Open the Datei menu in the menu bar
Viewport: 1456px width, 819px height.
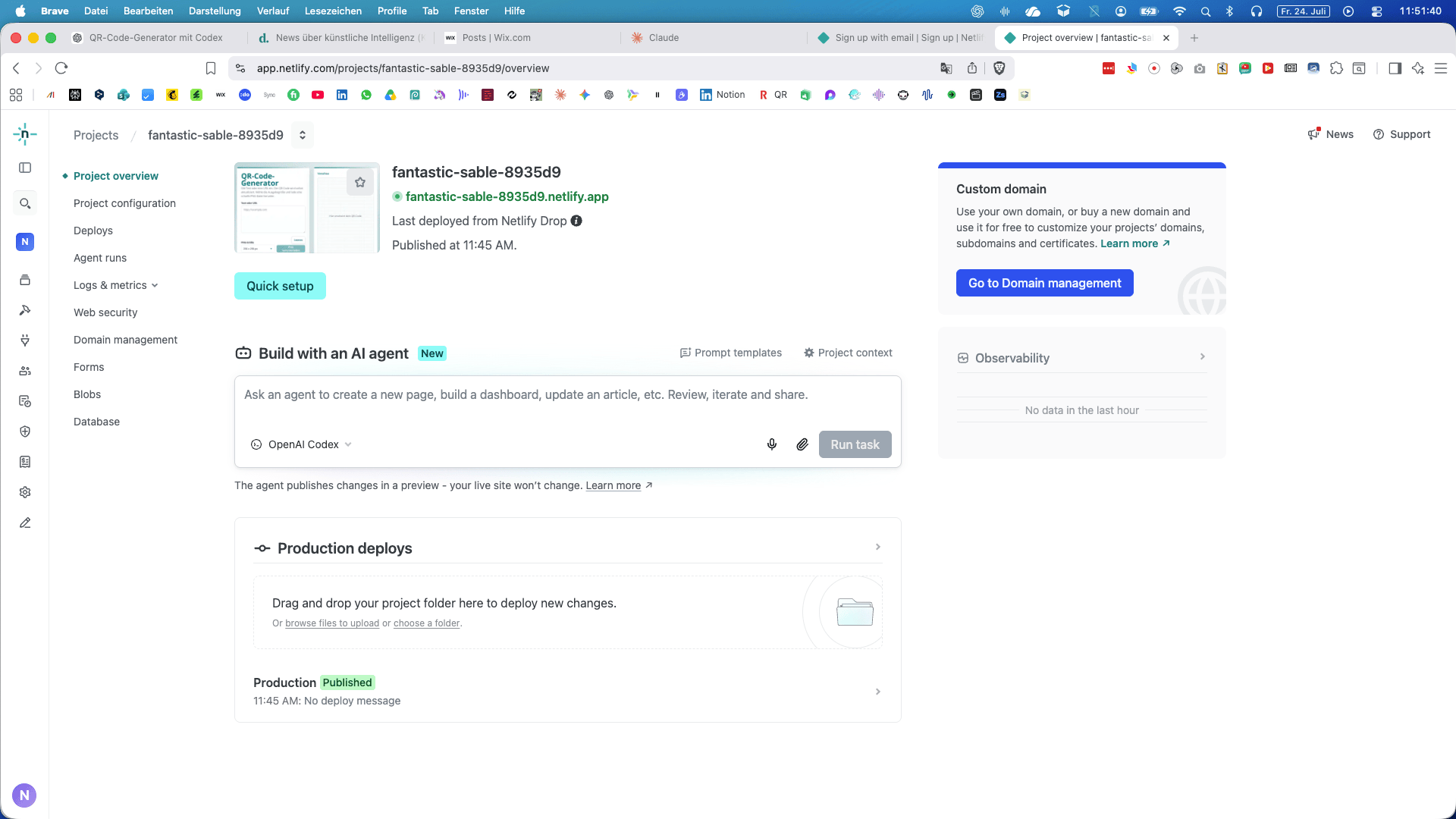click(96, 11)
